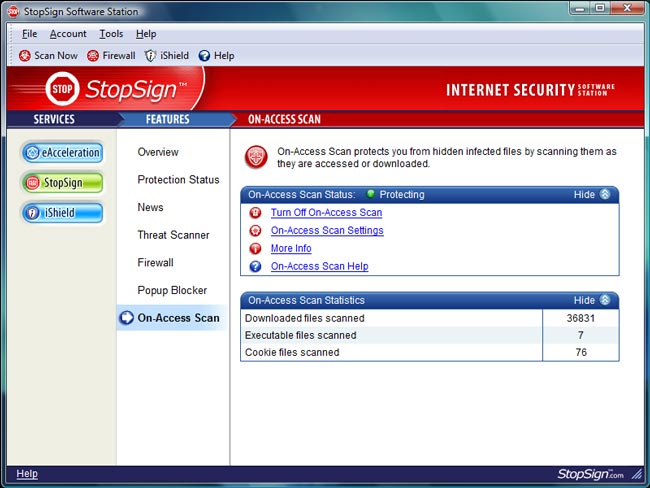Image resolution: width=650 pixels, height=488 pixels.
Task: Click INTERNET SECURITY banner text
Action: [x=510, y=90]
